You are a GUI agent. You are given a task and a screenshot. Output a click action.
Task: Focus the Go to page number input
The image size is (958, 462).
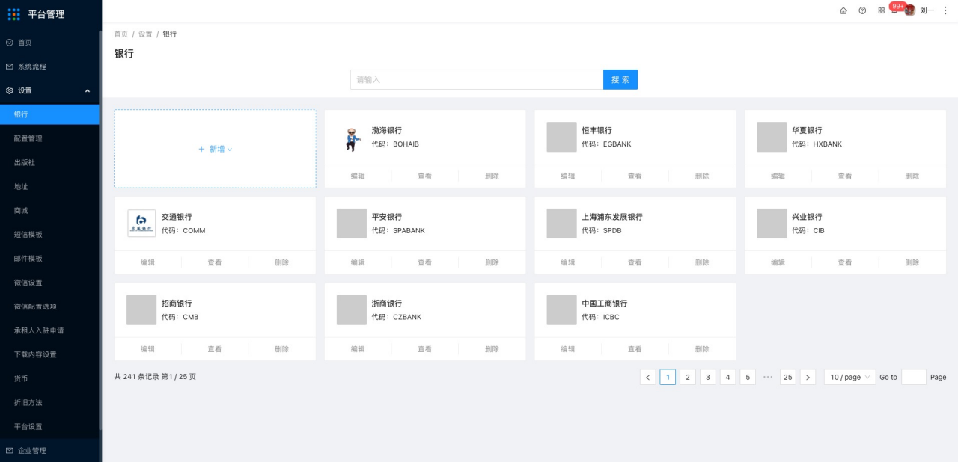coord(914,378)
